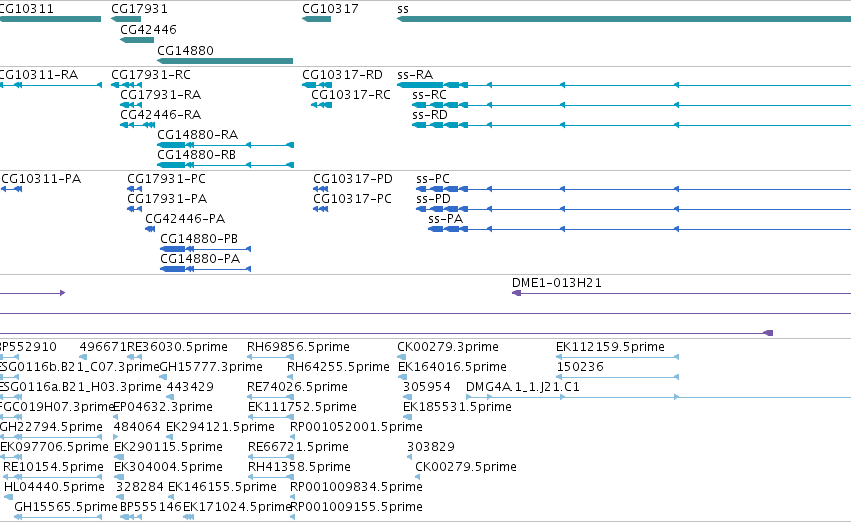Select the 443429 feature label

pos(190,387)
